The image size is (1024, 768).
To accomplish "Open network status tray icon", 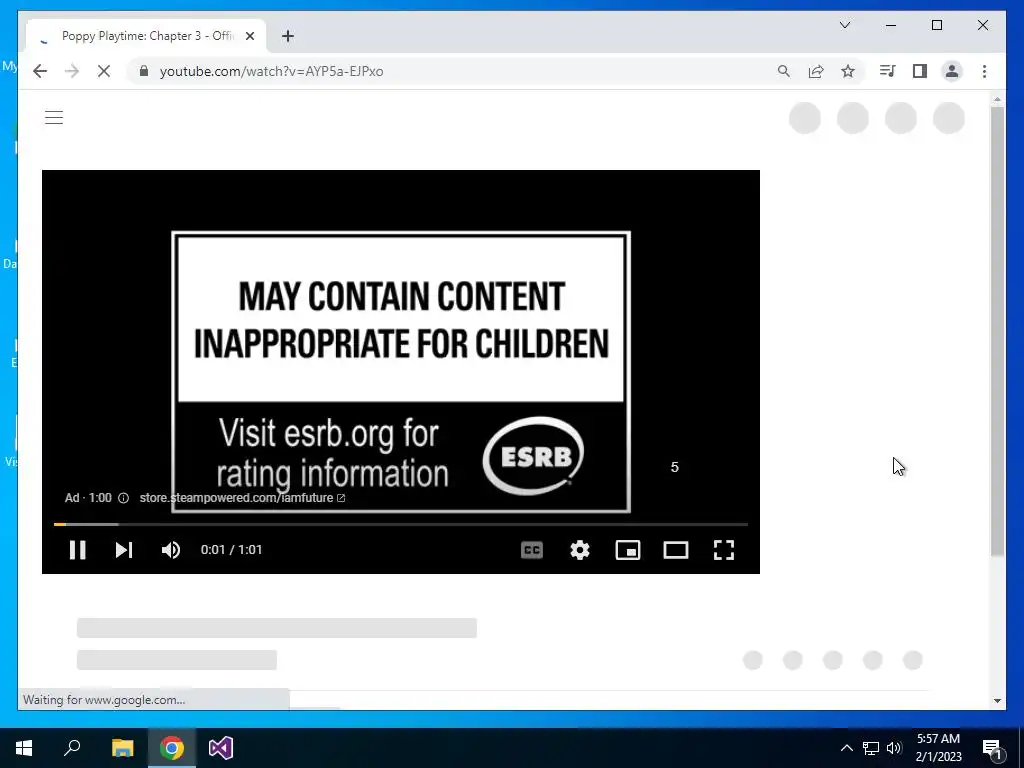I will [871, 748].
